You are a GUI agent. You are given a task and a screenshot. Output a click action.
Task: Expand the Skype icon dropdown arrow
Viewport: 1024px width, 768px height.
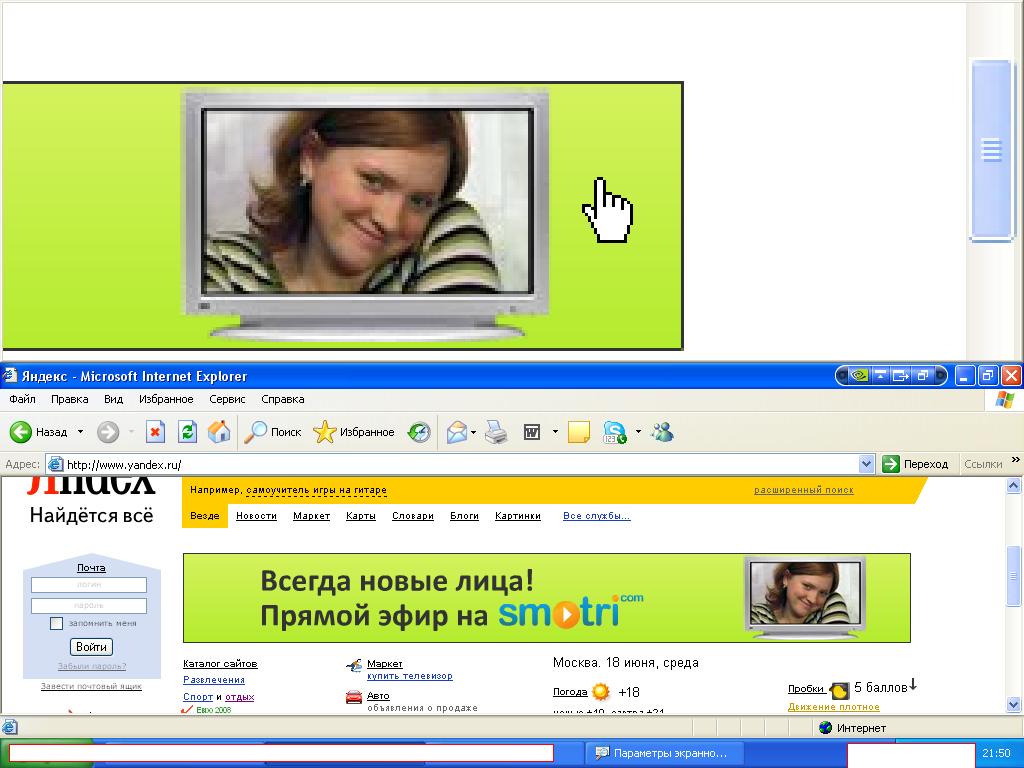[x=638, y=432]
